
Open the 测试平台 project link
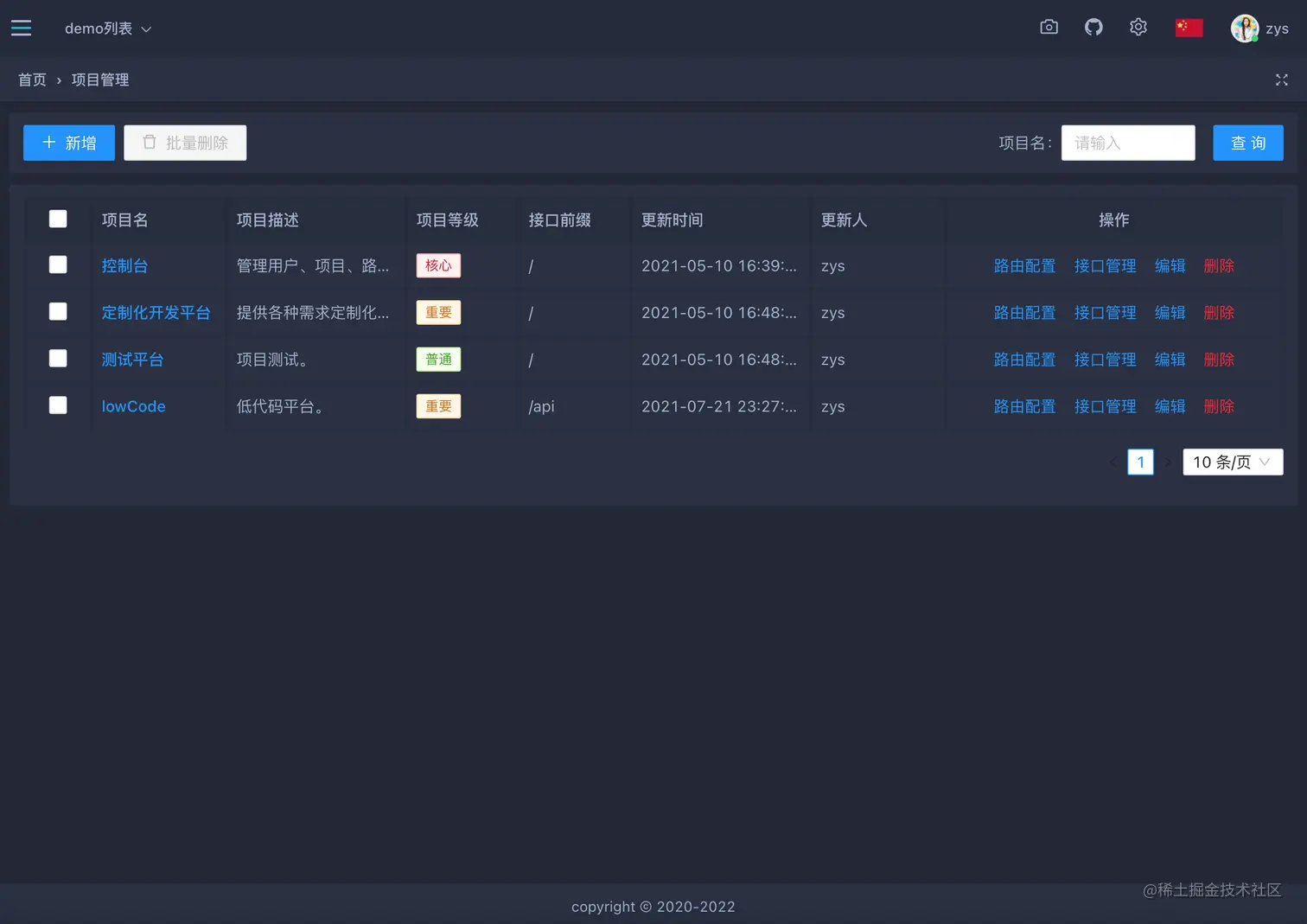133,360
